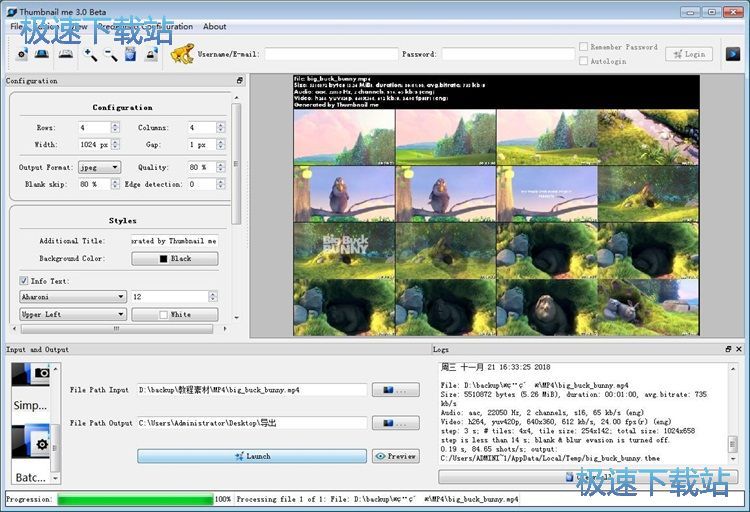750x512 pixels.
Task: Click the gray open-tray toolbar icon
Action: [66, 54]
